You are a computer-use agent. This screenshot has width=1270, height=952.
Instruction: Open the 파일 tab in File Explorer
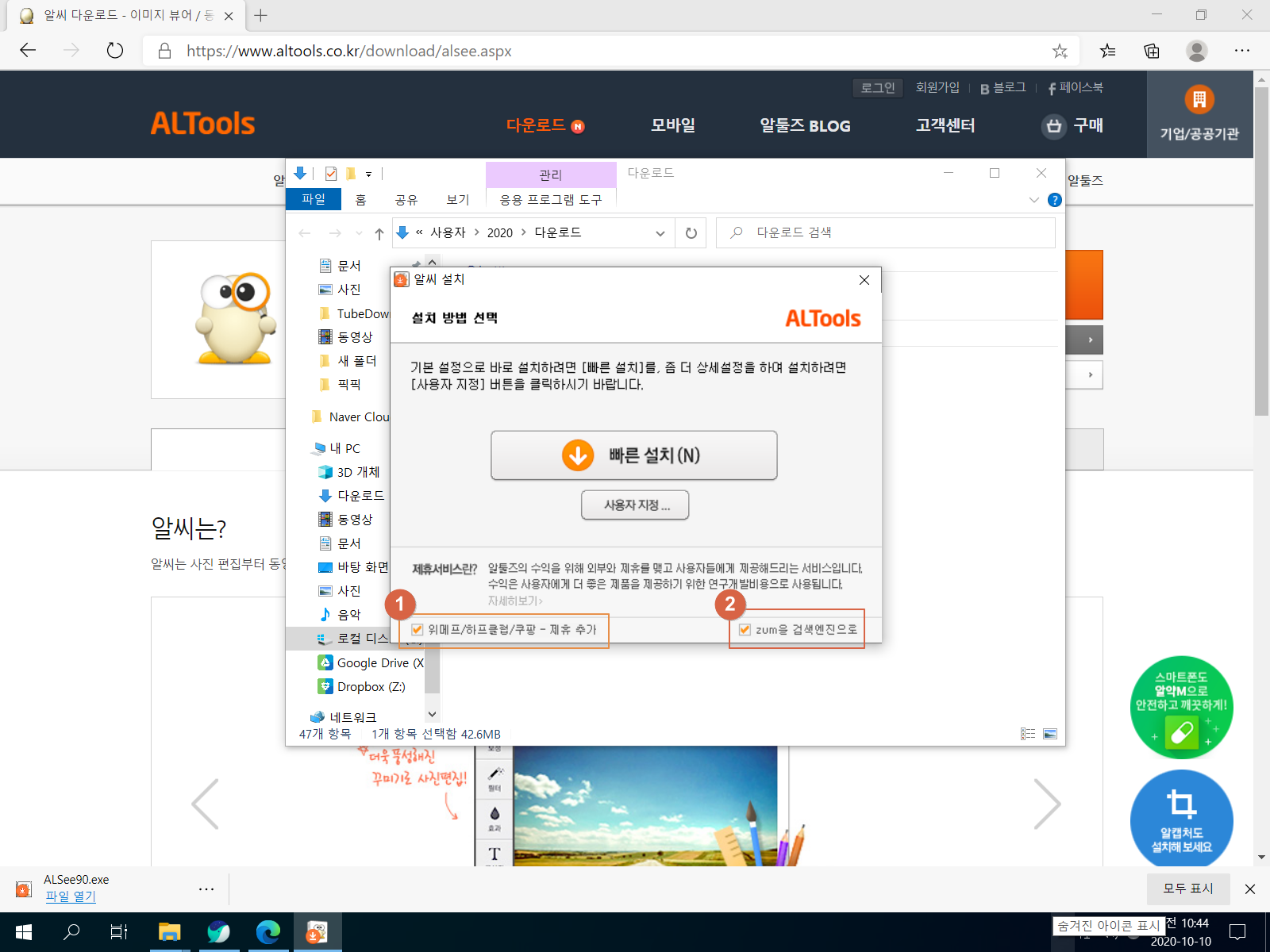coord(314,199)
